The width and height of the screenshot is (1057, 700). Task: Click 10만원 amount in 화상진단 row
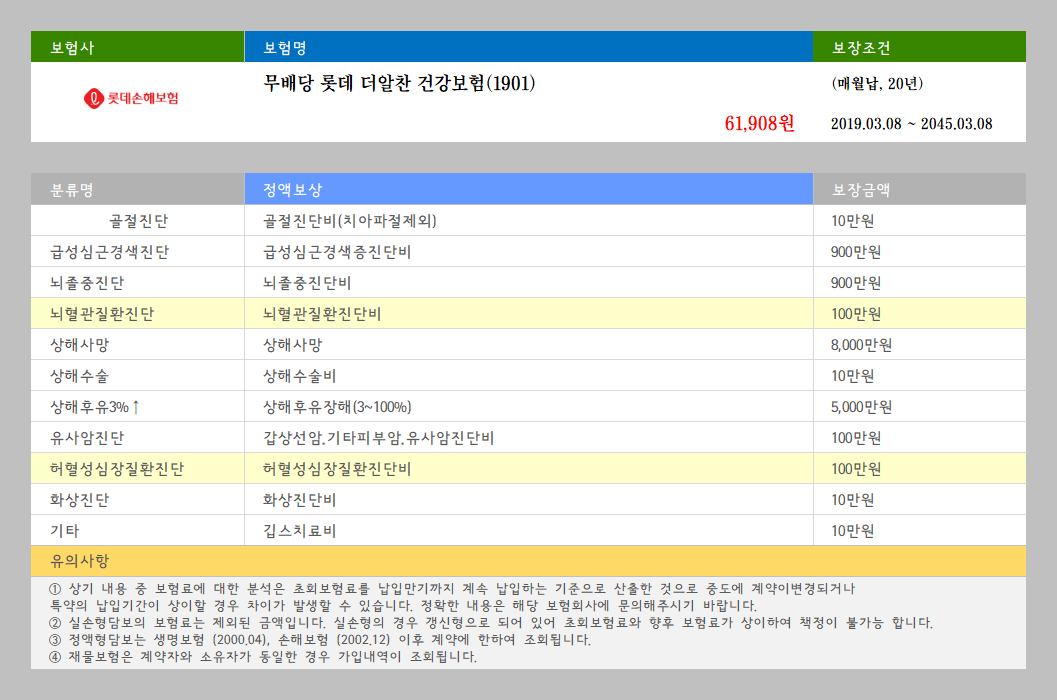click(919, 500)
